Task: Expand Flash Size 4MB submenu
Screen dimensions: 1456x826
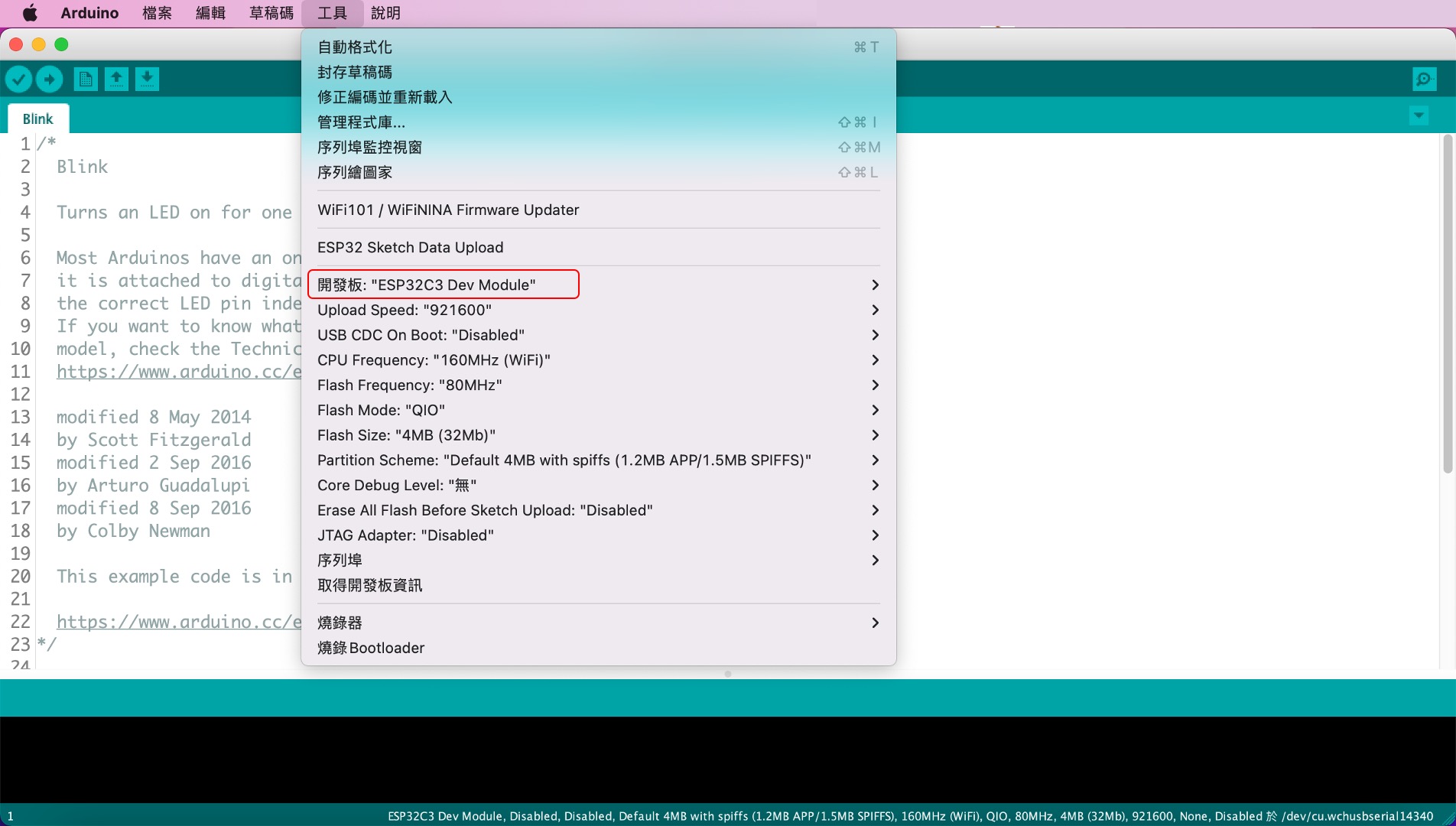Action: click(x=599, y=435)
